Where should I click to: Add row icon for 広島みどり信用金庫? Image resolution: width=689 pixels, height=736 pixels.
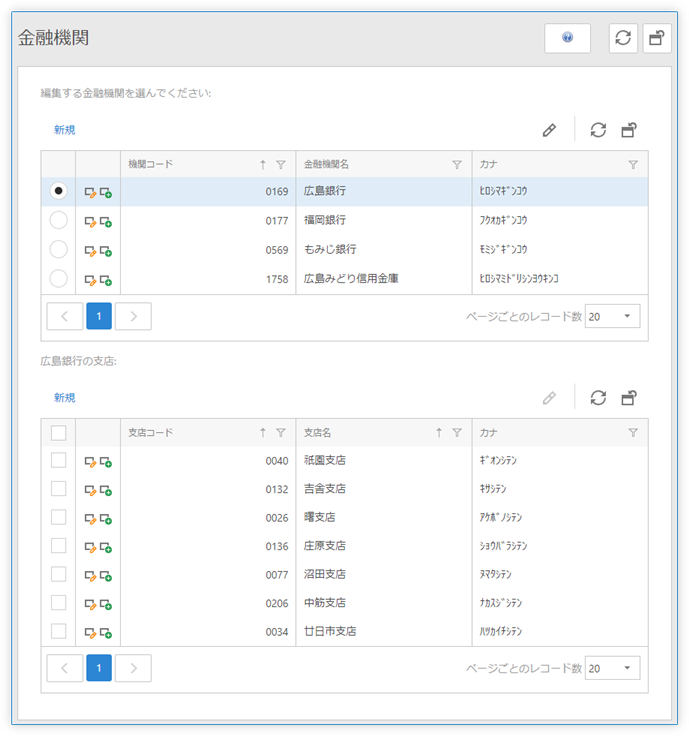coord(106,280)
